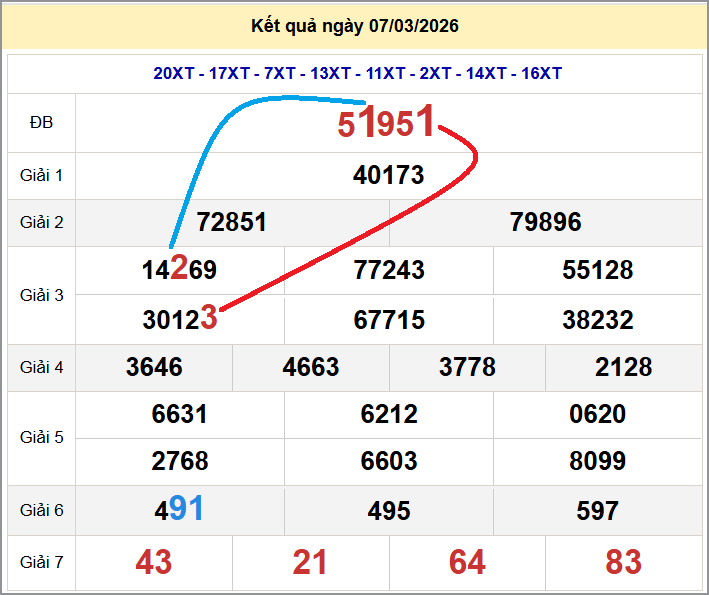Select the Giải 6 number 597

tap(597, 511)
